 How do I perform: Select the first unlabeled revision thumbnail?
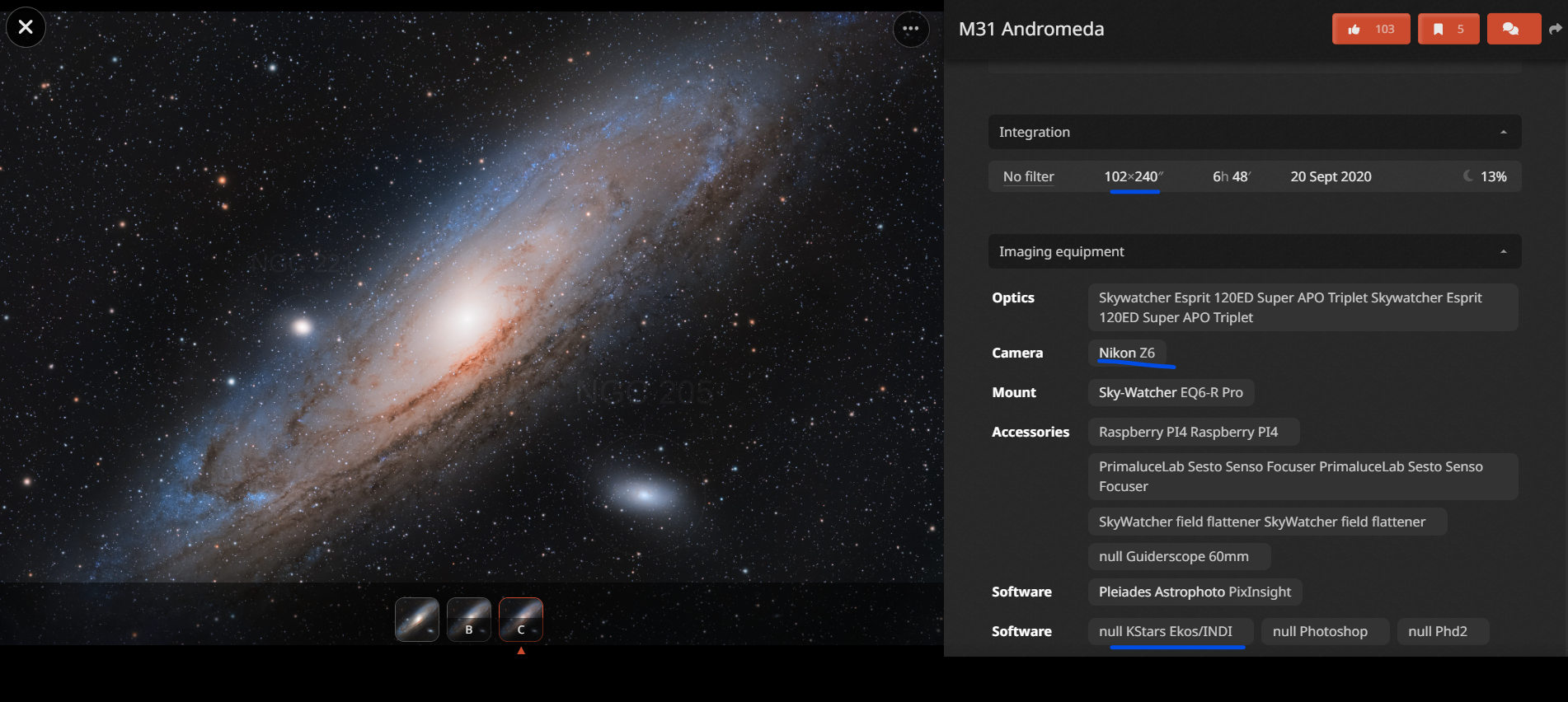click(417, 620)
